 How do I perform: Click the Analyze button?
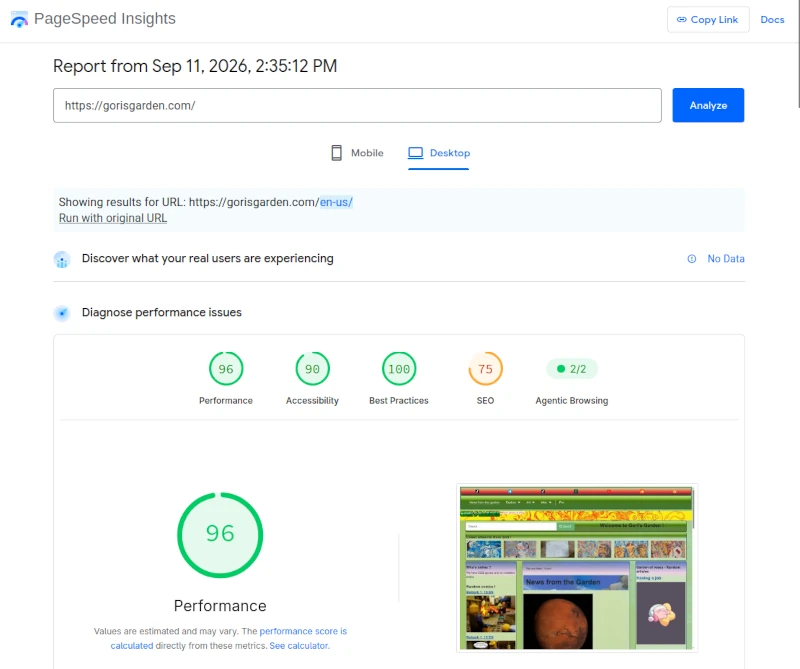708,106
